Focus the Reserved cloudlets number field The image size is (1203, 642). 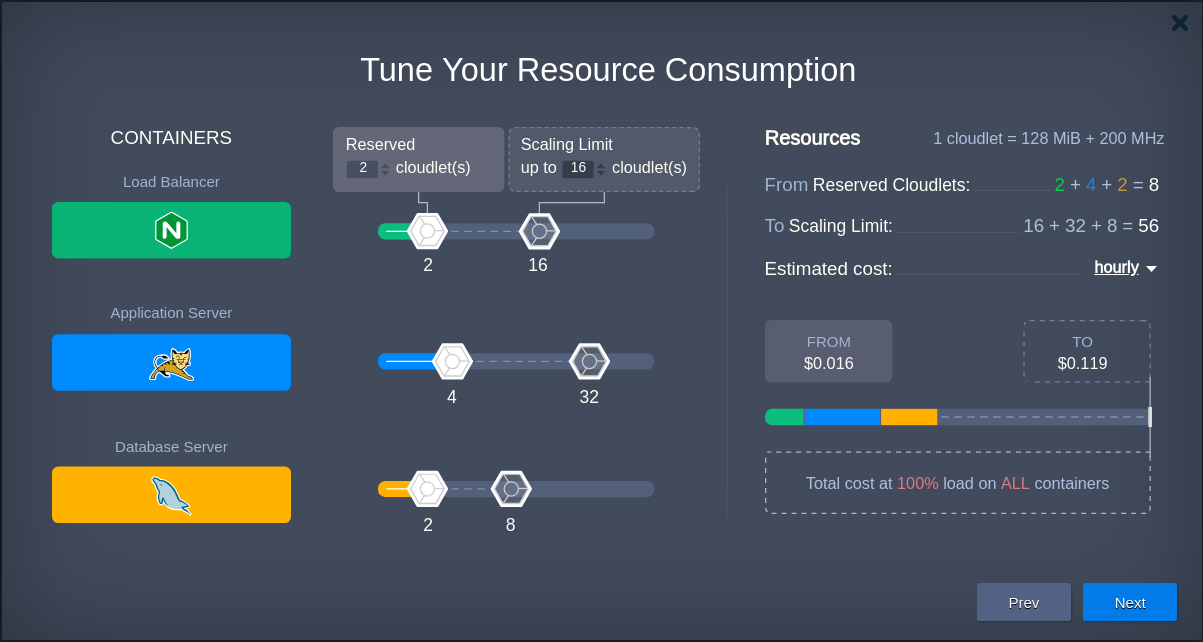click(x=362, y=169)
